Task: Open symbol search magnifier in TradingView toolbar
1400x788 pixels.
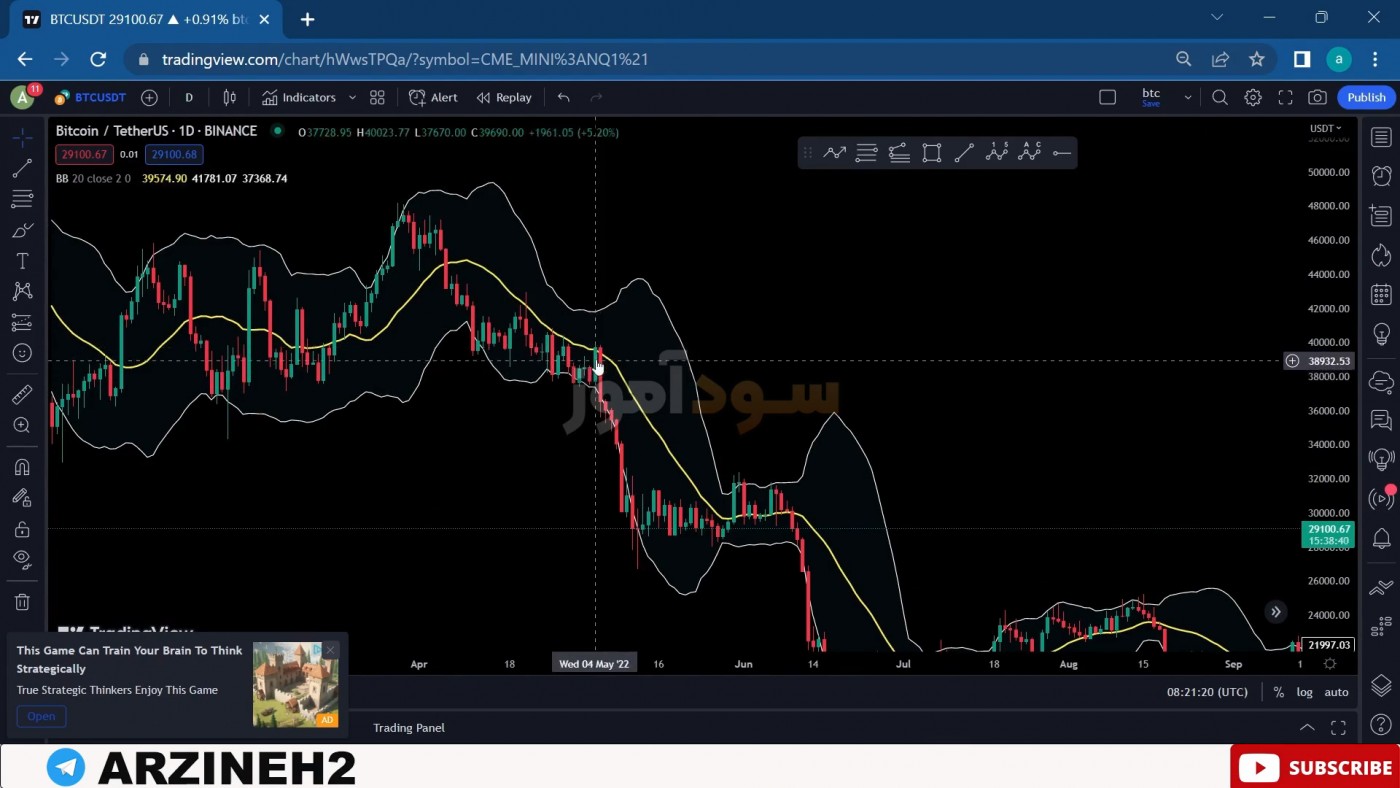Action: [1220, 97]
